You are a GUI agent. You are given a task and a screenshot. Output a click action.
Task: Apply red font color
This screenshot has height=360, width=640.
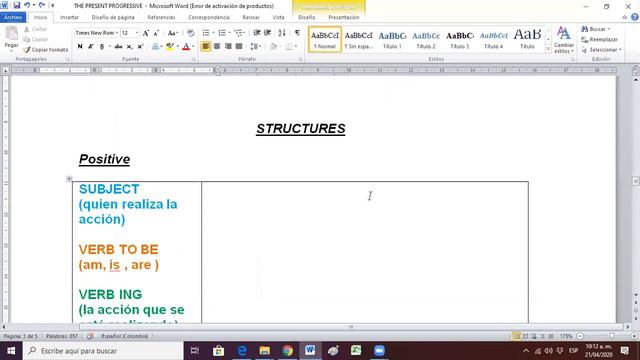click(x=186, y=47)
